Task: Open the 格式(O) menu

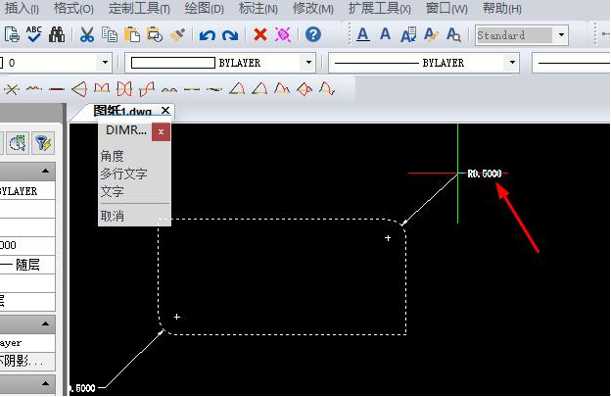Action: 74,8
